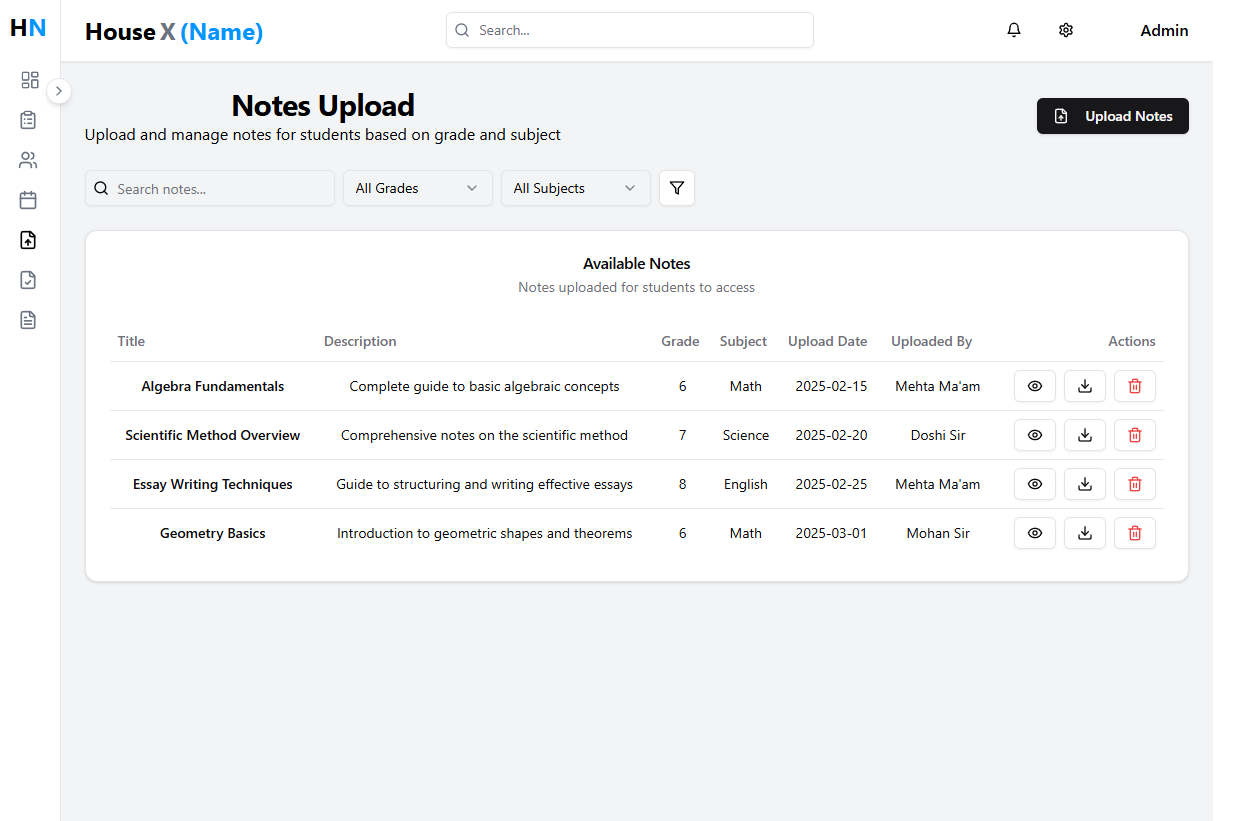Expand the sidebar with the chevron arrow
This screenshot has height=821, width=1252.
tap(59, 91)
